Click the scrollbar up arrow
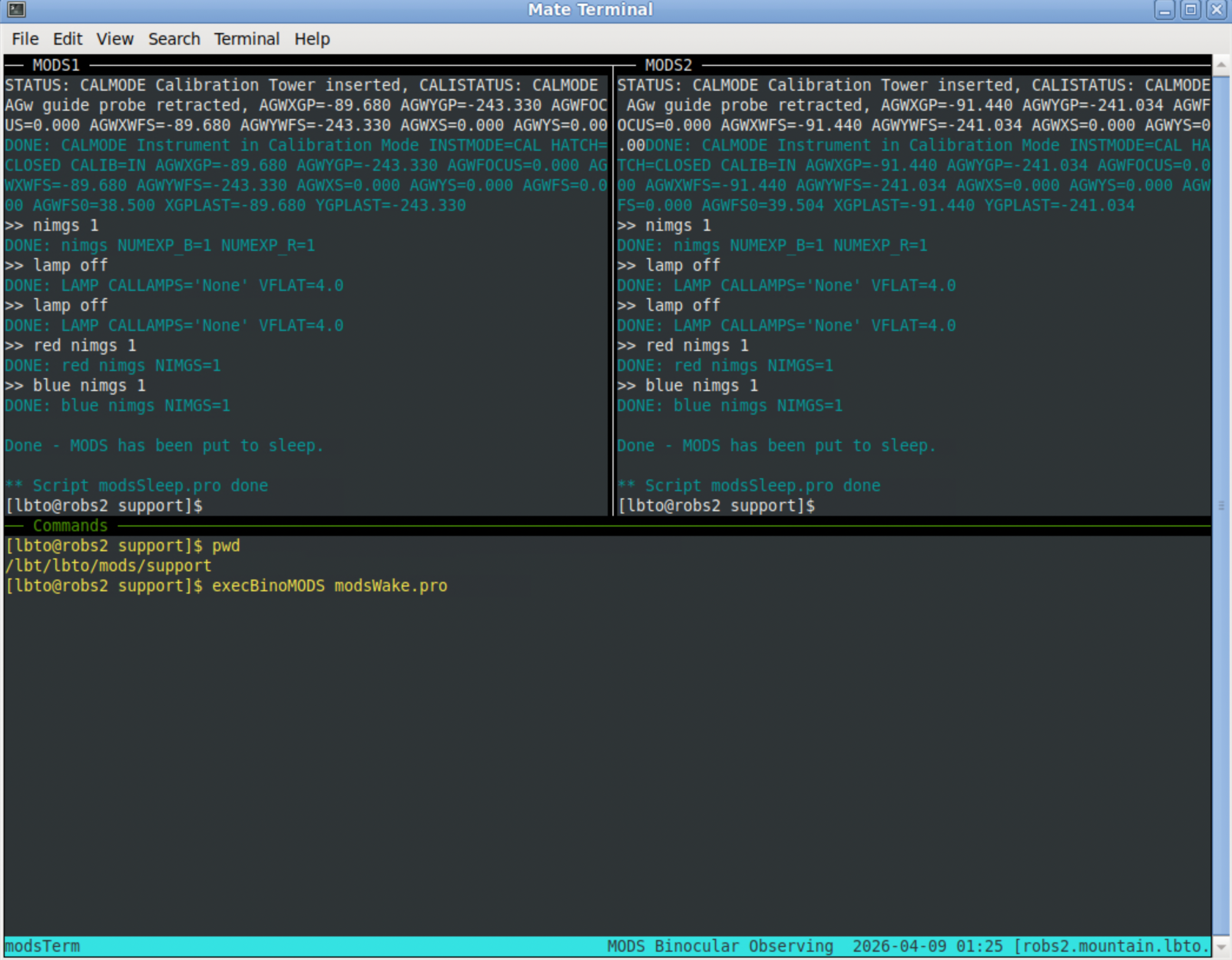Screen dimensions: 1232x960 click(x=1221, y=64)
